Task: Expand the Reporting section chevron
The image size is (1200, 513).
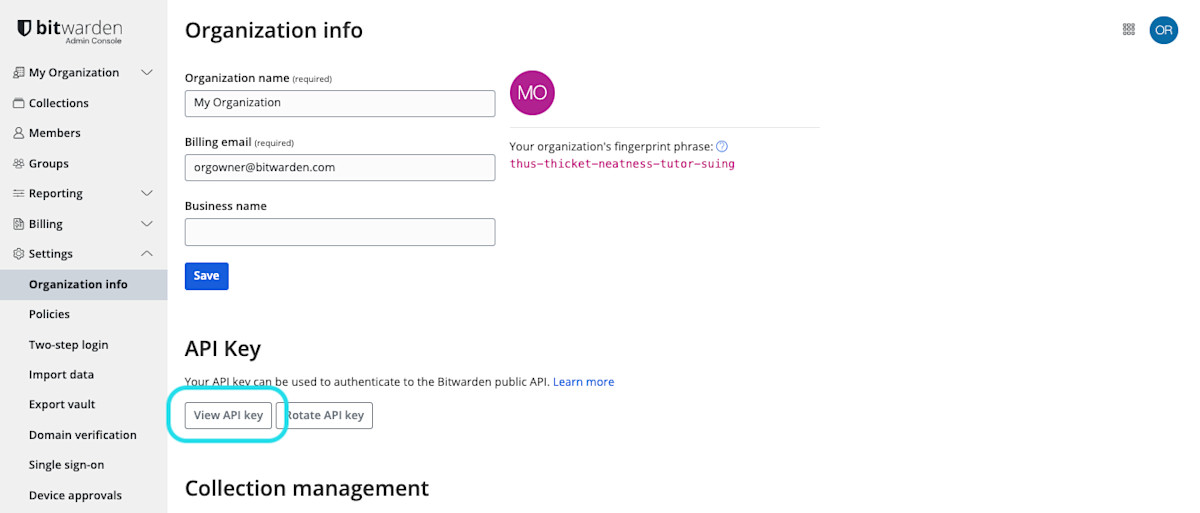Action: [x=147, y=193]
